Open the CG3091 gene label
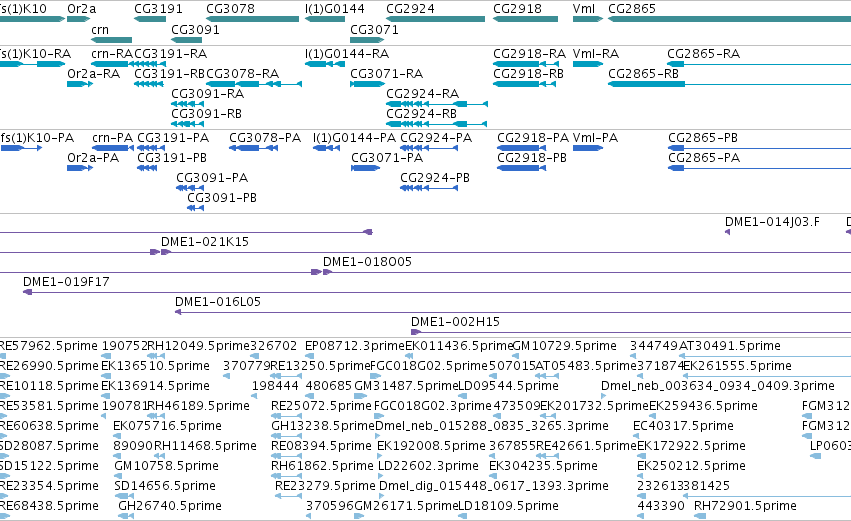 (x=195, y=30)
